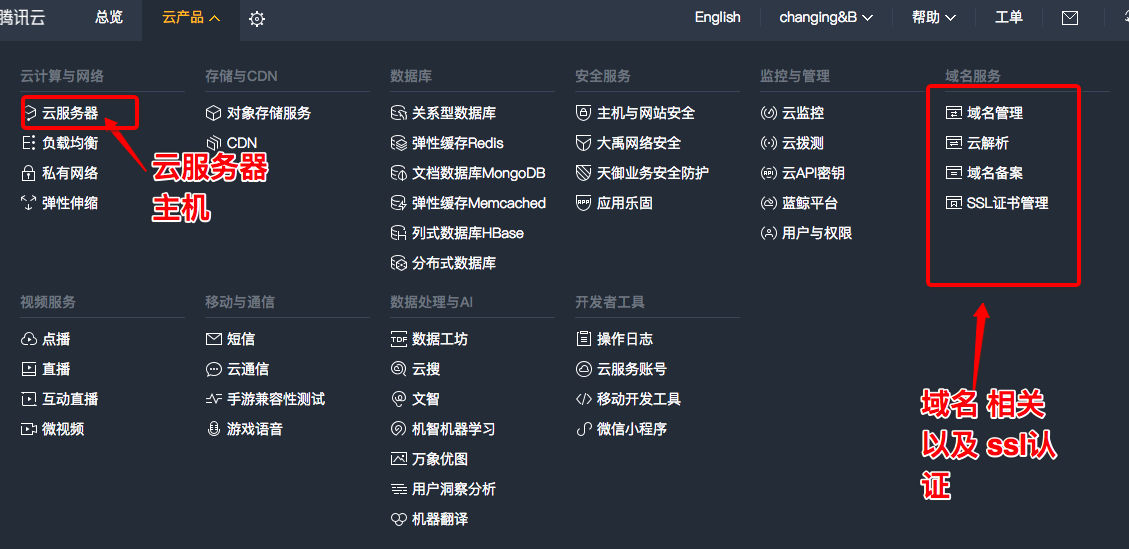Click the 云监控 icon
The height and width of the screenshot is (549, 1129).
coord(769,113)
